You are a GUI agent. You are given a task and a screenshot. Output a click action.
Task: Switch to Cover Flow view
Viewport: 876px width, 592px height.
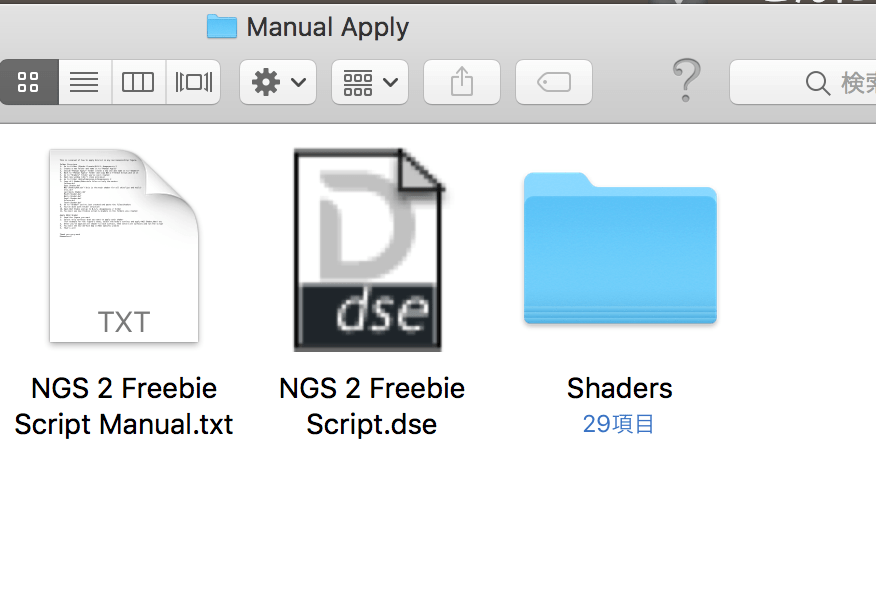[193, 82]
